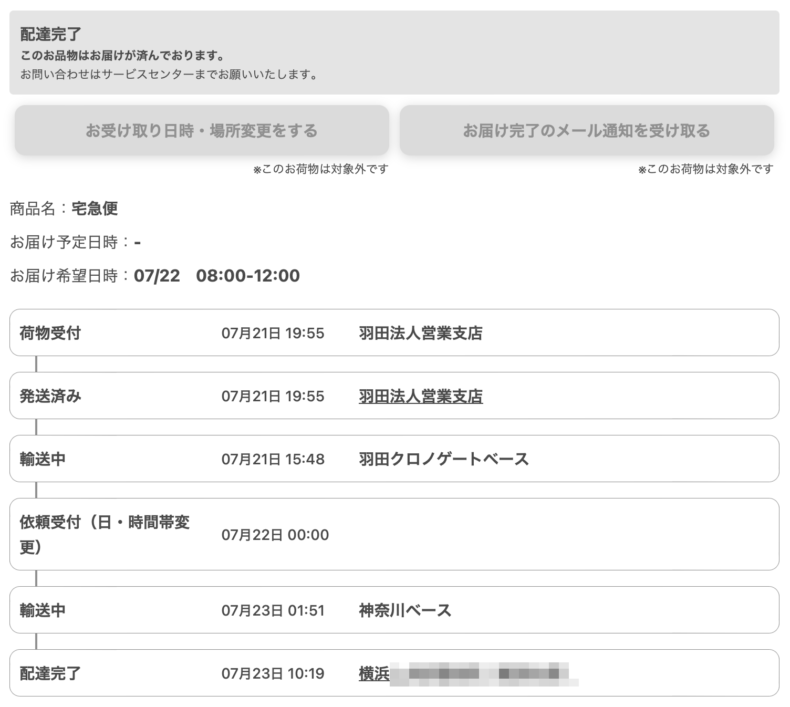Select the 07月23日 01:51 timestamp

tap(272, 610)
